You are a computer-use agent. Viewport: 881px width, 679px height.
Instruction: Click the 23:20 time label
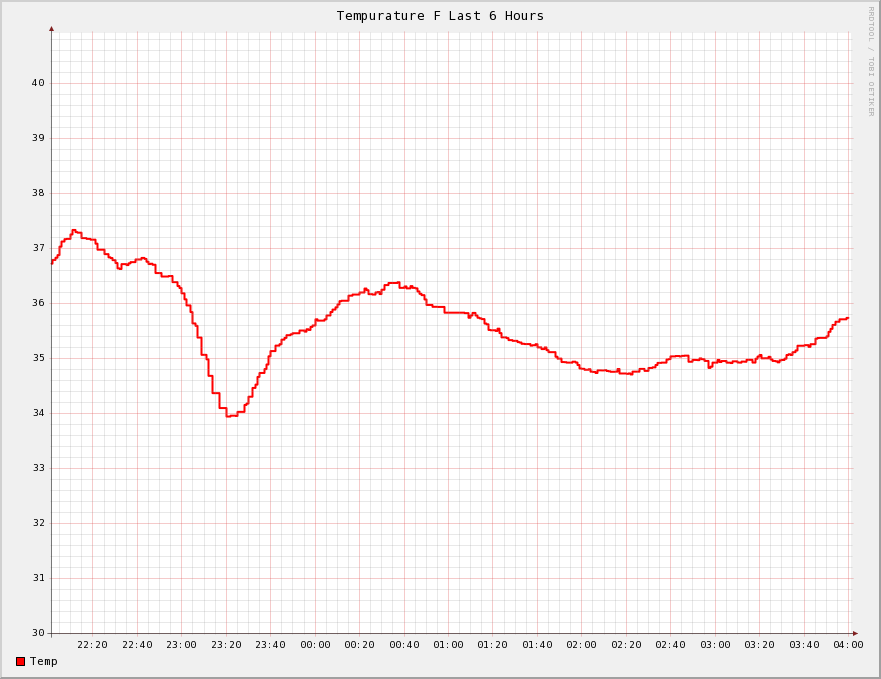[226, 645]
